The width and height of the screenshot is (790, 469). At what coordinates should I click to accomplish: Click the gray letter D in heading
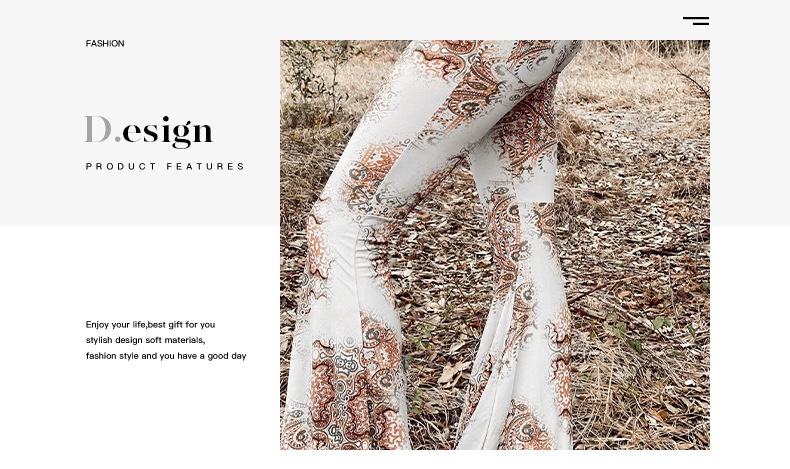(98, 129)
